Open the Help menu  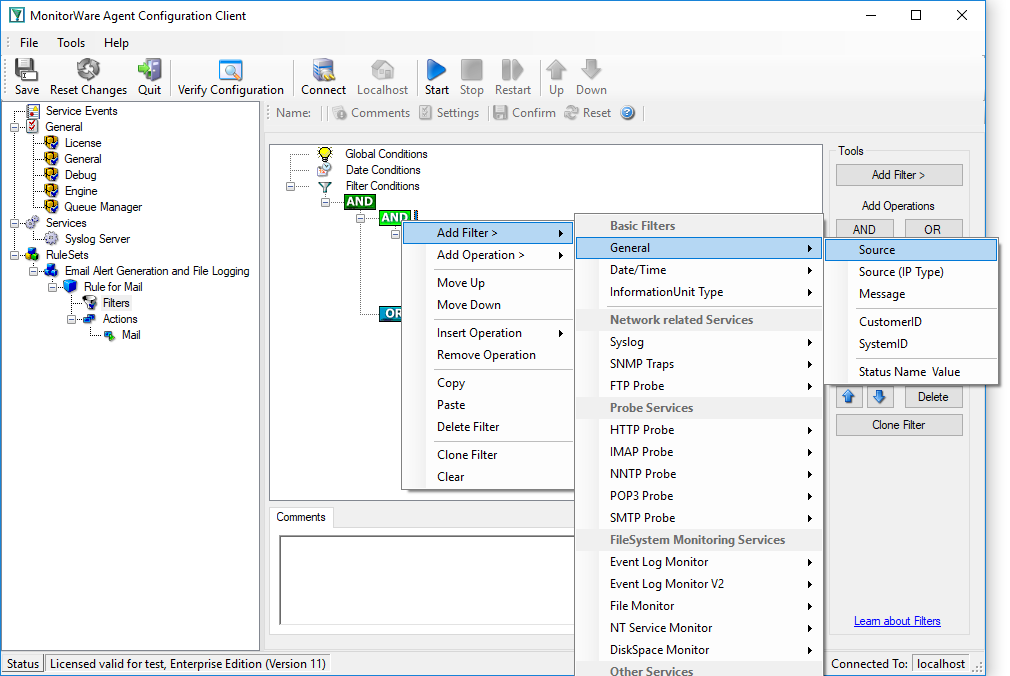pos(117,43)
